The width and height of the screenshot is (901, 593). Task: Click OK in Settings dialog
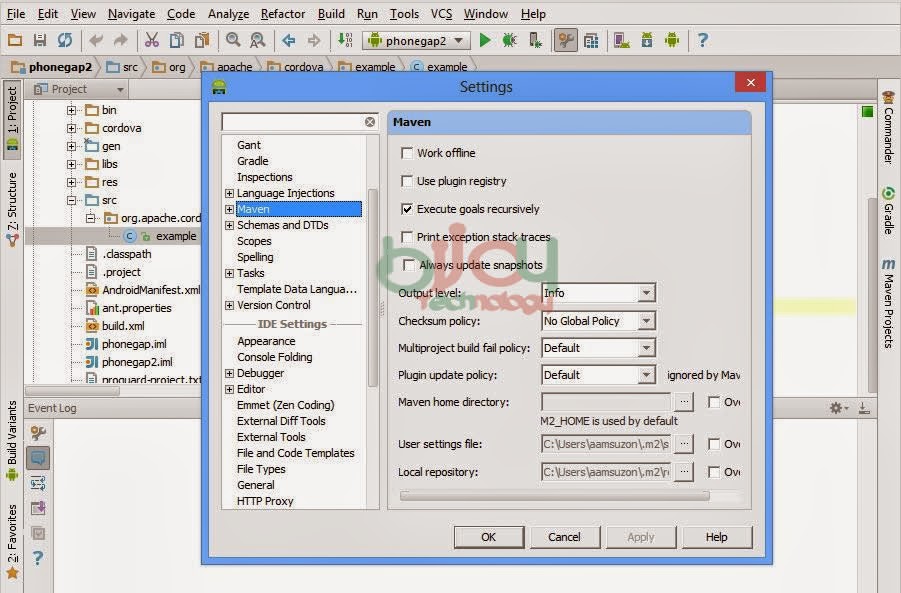tap(488, 537)
